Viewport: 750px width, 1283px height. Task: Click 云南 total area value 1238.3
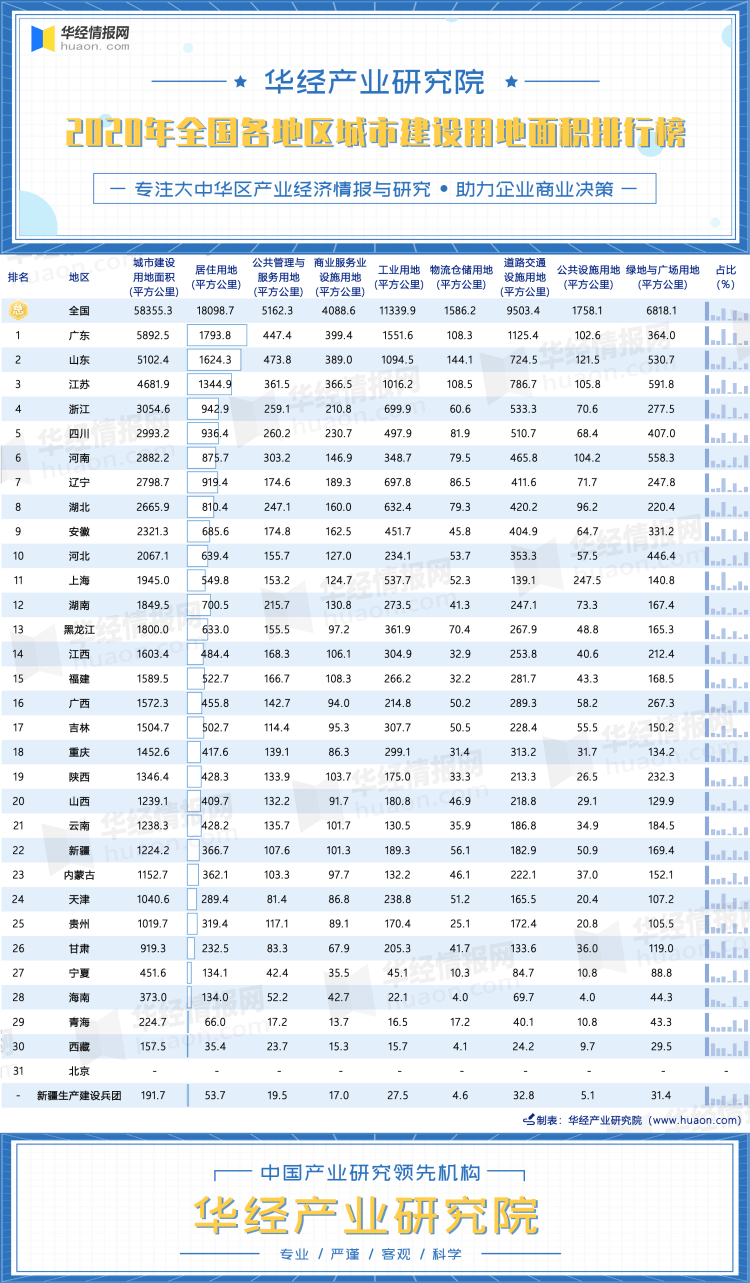(x=153, y=825)
